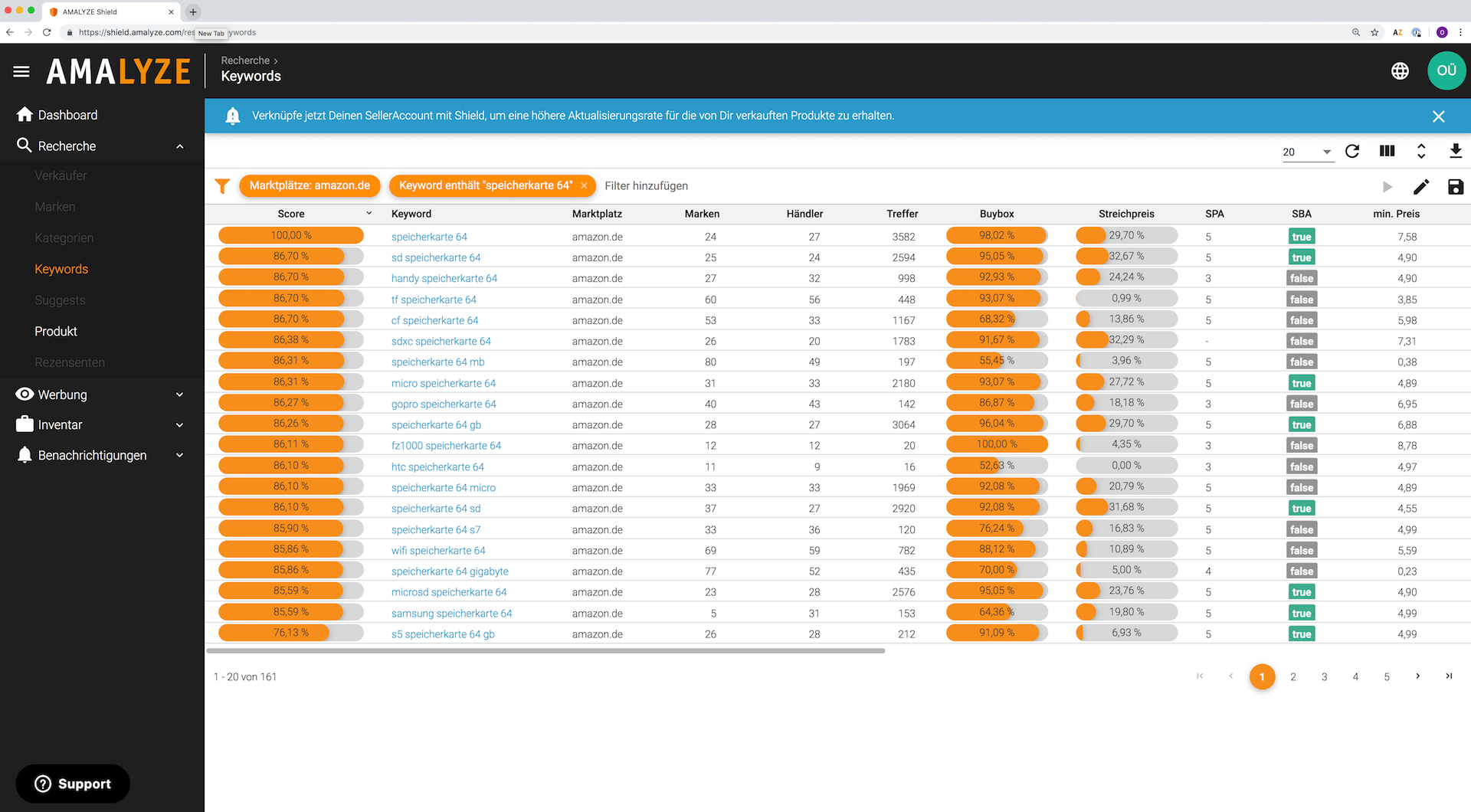Expand the Benachrichtigungen sidebar section
Image resolution: width=1471 pixels, height=812 pixels.
coord(180,455)
